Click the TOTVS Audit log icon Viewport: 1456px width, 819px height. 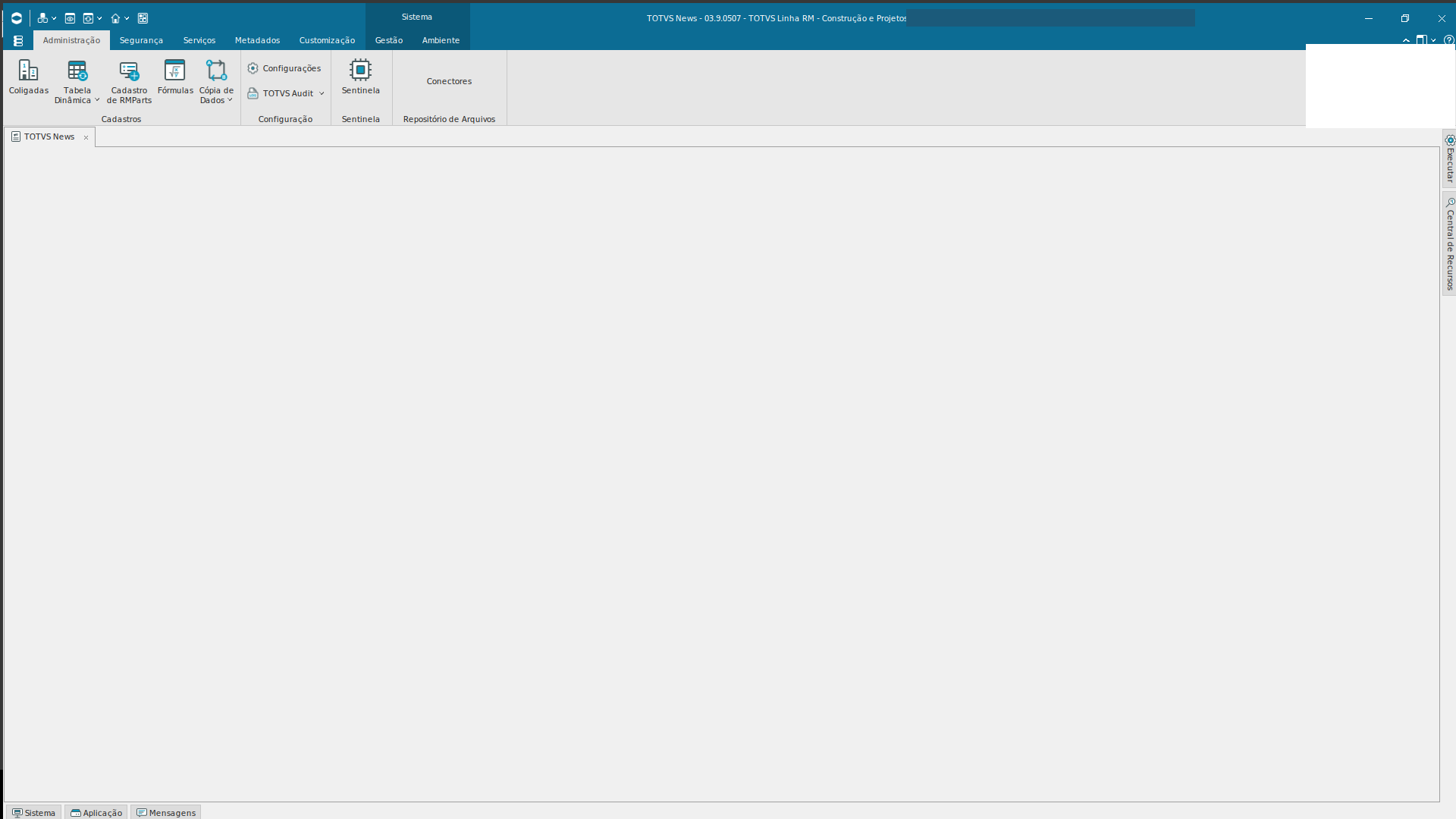(253, 93)
